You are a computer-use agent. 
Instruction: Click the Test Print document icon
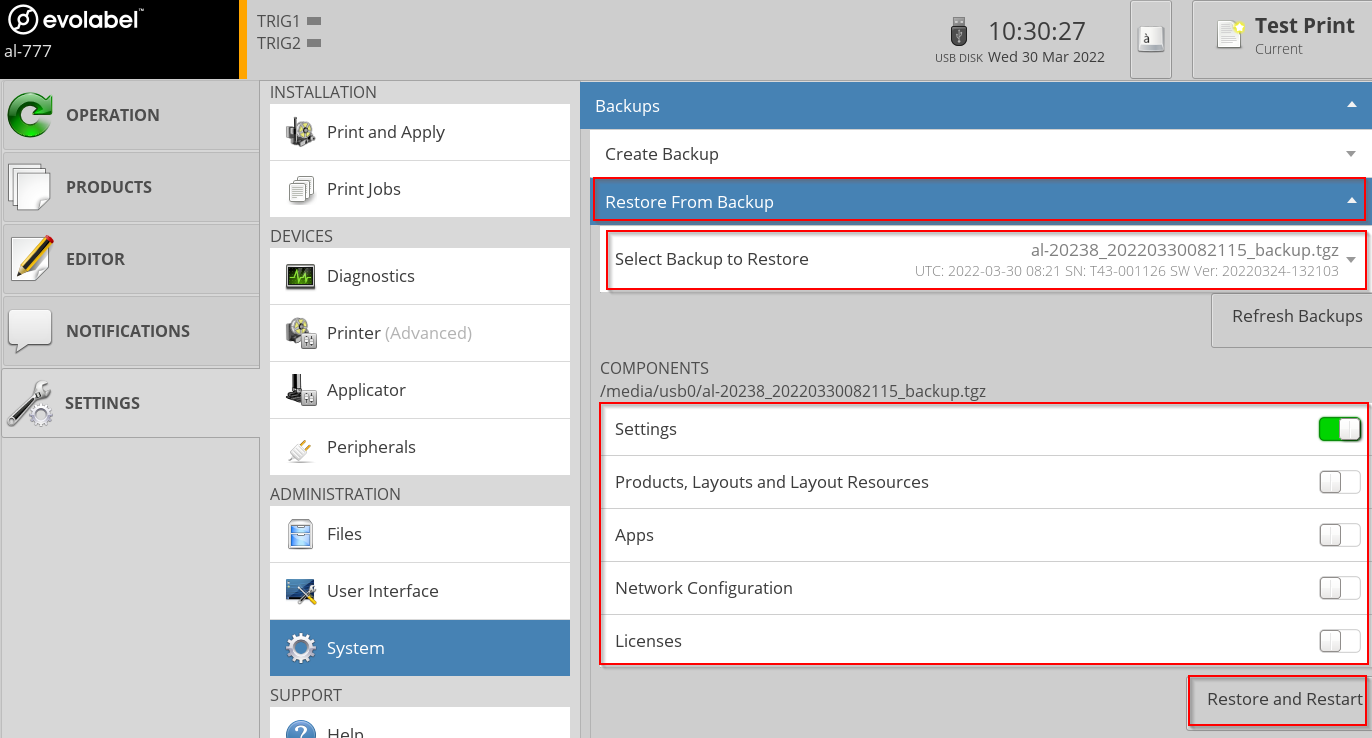click(1230, 34)
